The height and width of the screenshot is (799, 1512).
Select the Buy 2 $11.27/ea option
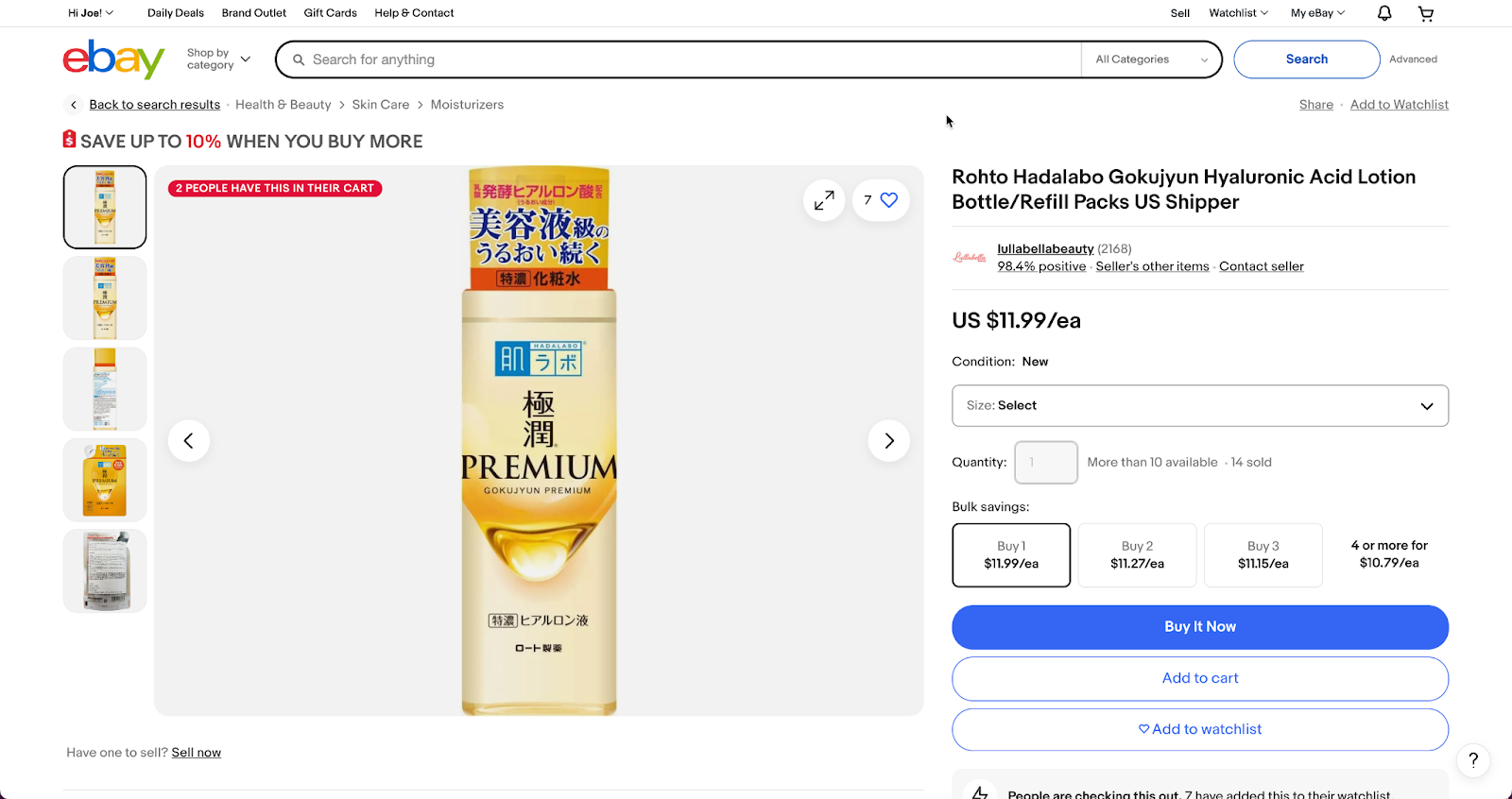pyautogui.click(x=1137, y=555)
